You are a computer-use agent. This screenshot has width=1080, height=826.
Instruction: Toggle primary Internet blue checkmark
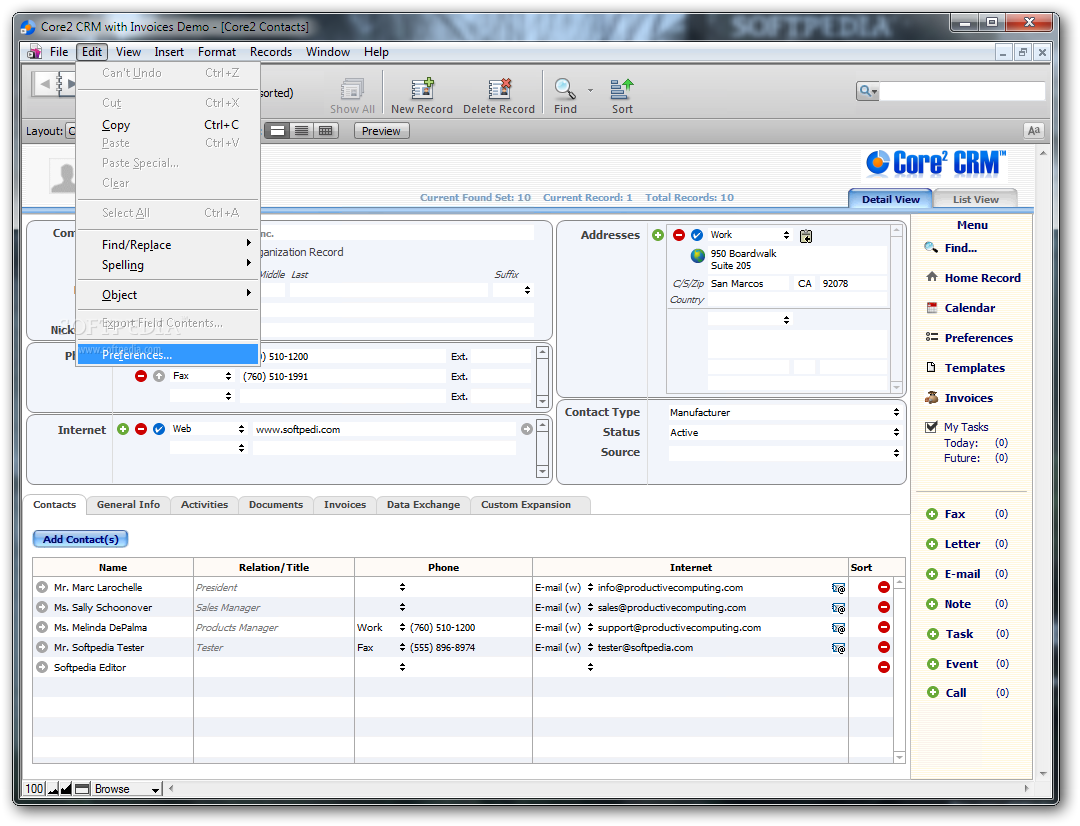pyautogui.click(x=159, y=429)
